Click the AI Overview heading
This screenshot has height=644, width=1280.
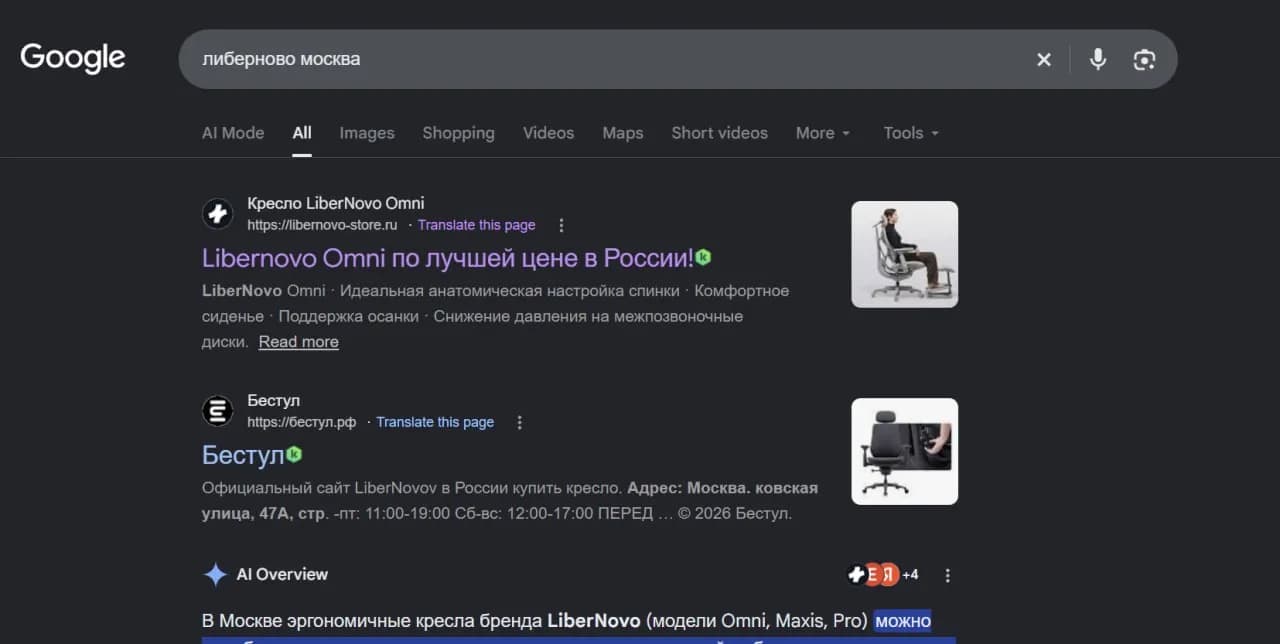[x=282, y=574]
